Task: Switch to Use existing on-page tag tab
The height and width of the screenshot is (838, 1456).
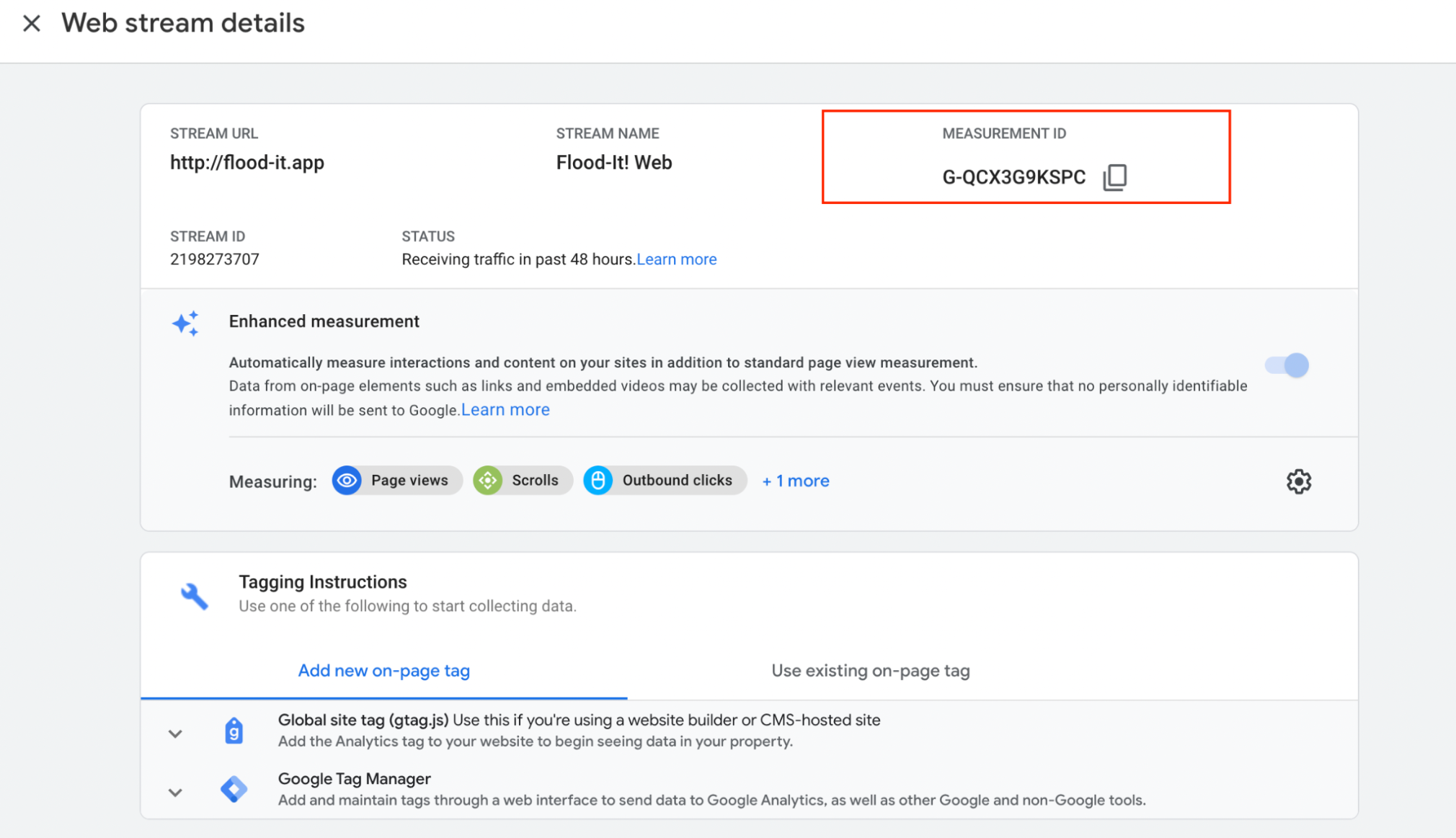Action: coord(870,671)
